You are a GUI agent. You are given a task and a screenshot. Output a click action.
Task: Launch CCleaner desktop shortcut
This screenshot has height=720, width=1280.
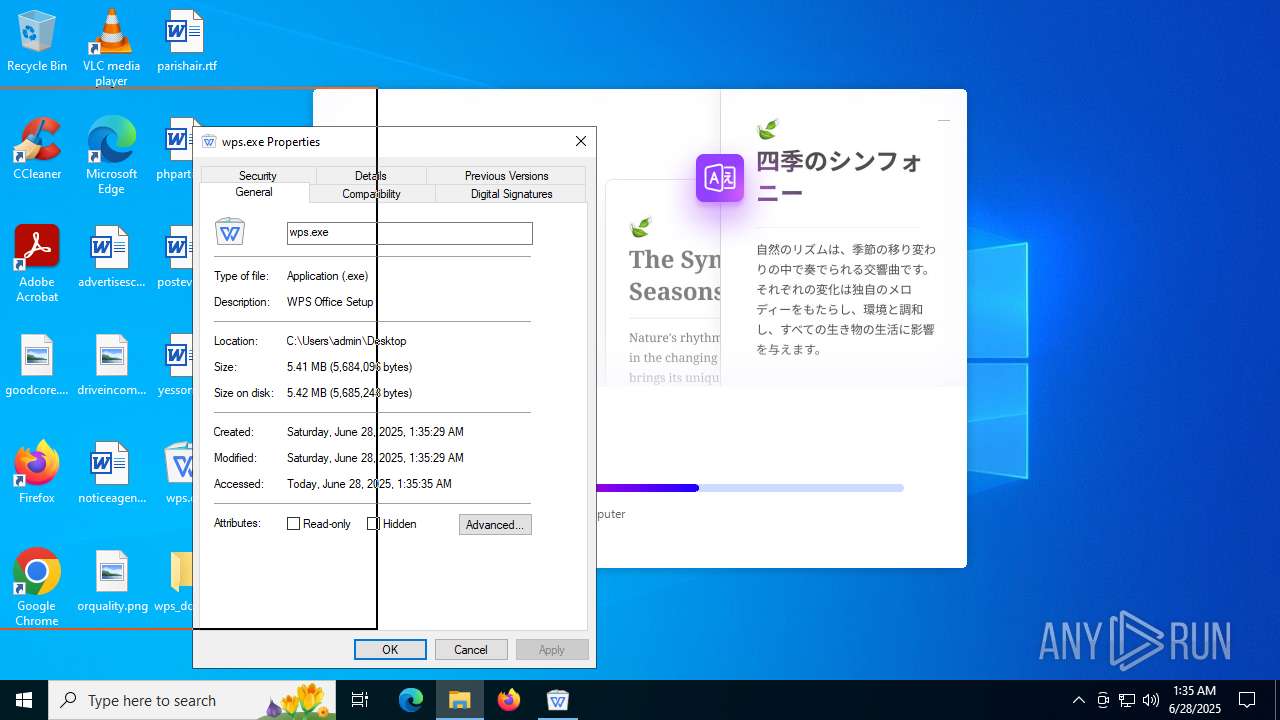[37, 149]
